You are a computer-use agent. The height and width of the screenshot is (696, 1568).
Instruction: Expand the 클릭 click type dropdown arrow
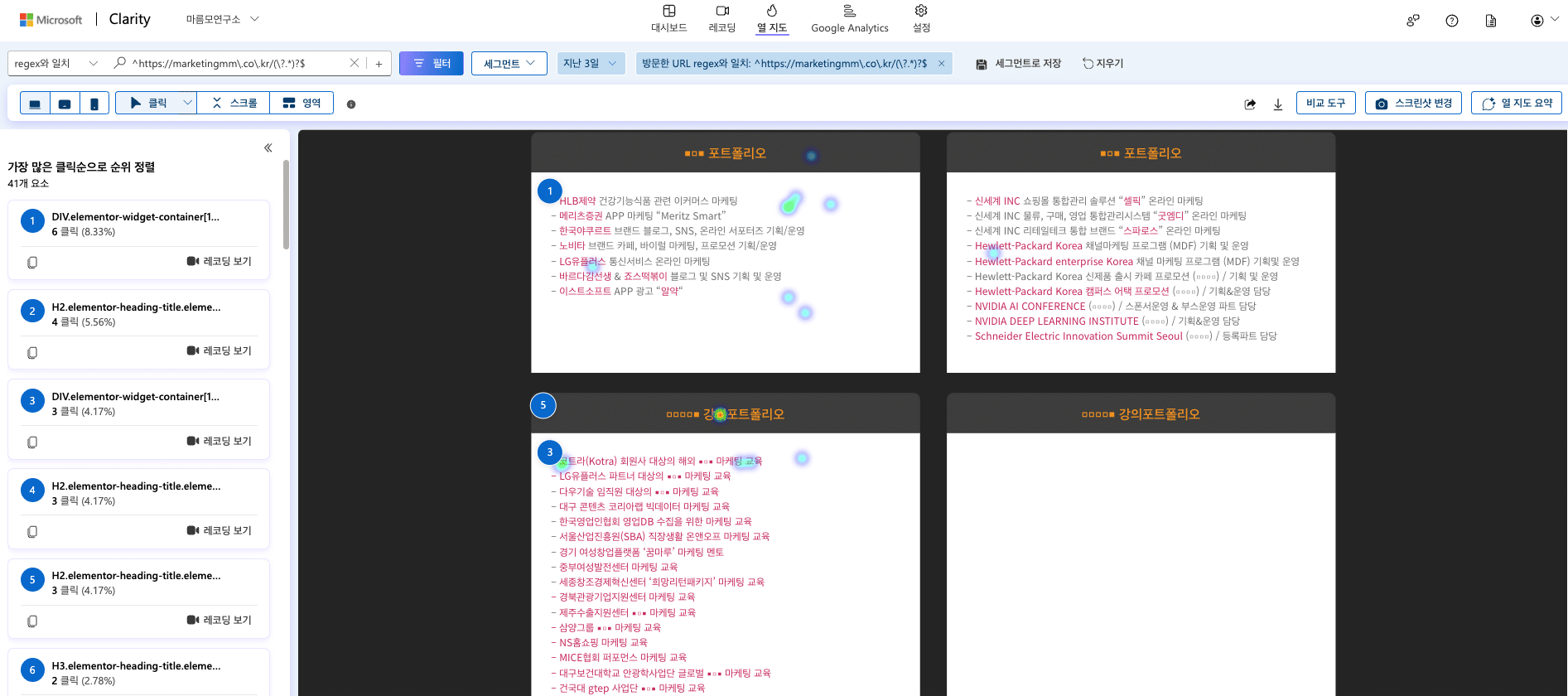188,103
